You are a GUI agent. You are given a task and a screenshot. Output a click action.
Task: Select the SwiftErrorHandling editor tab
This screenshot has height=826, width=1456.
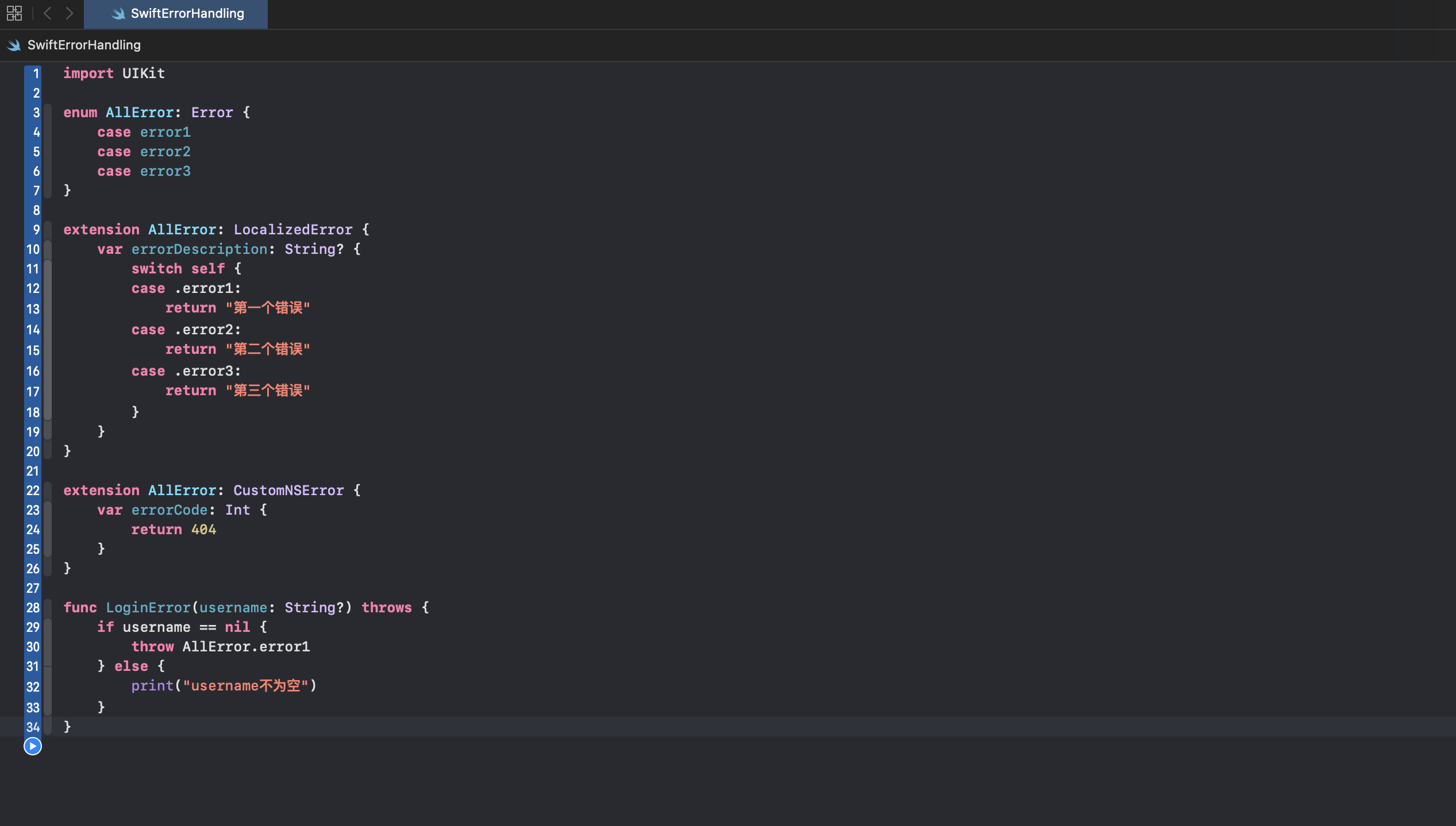[187, 14]
